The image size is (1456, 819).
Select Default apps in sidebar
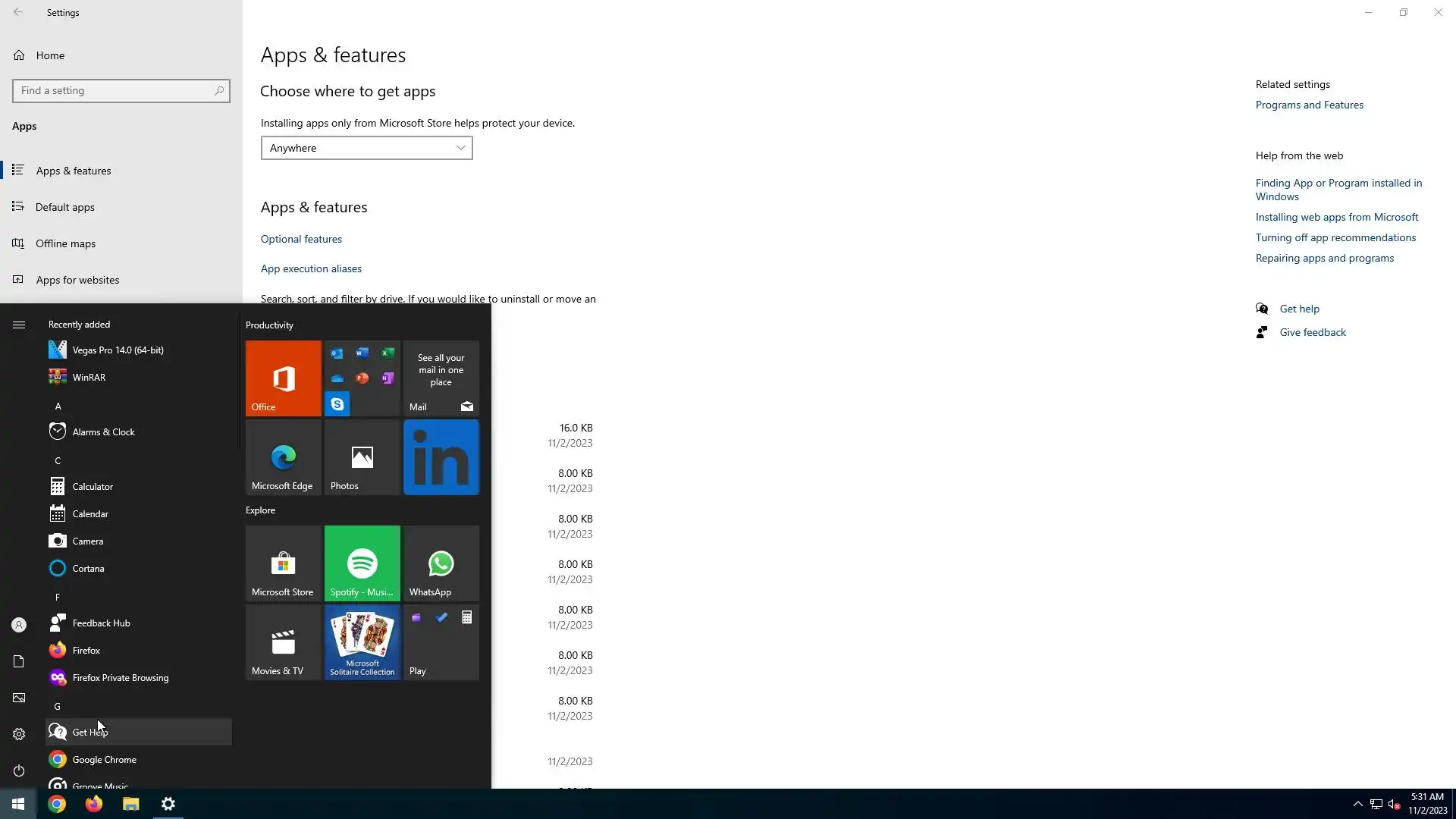(65, 207)
